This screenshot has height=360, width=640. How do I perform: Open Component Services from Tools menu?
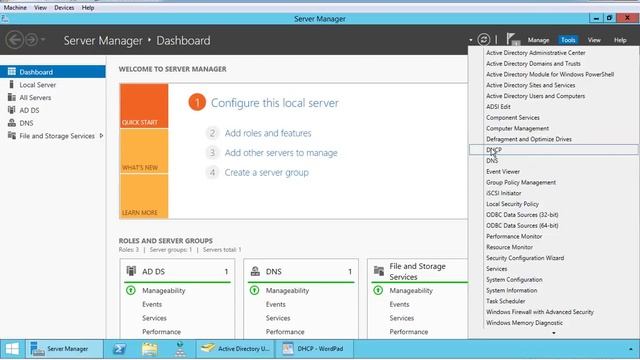tap(513, 118)
